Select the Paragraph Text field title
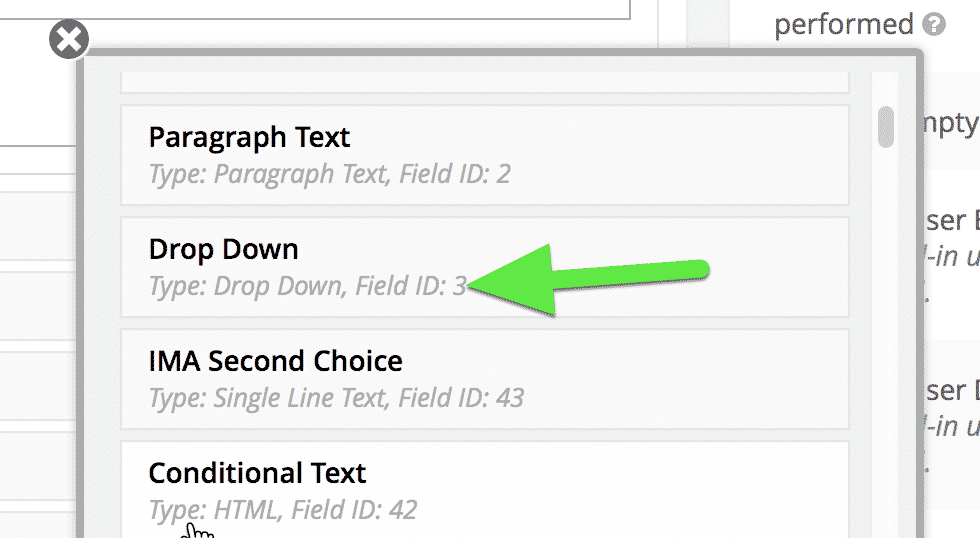Screen dimensions: 980x538 [249, 137]
